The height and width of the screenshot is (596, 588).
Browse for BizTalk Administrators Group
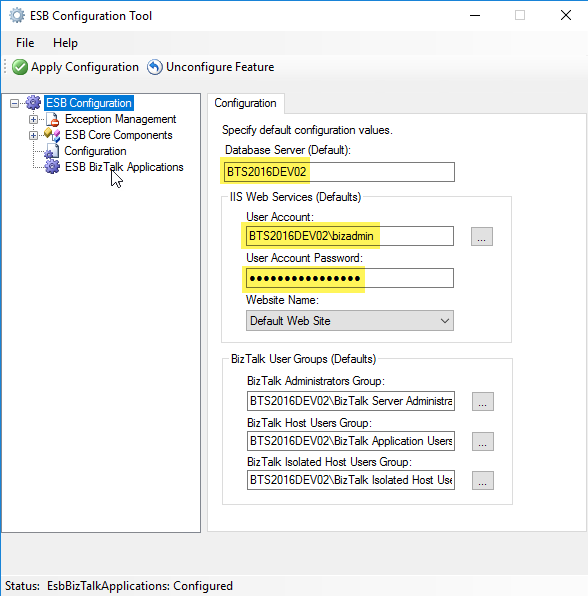(483, 401)
